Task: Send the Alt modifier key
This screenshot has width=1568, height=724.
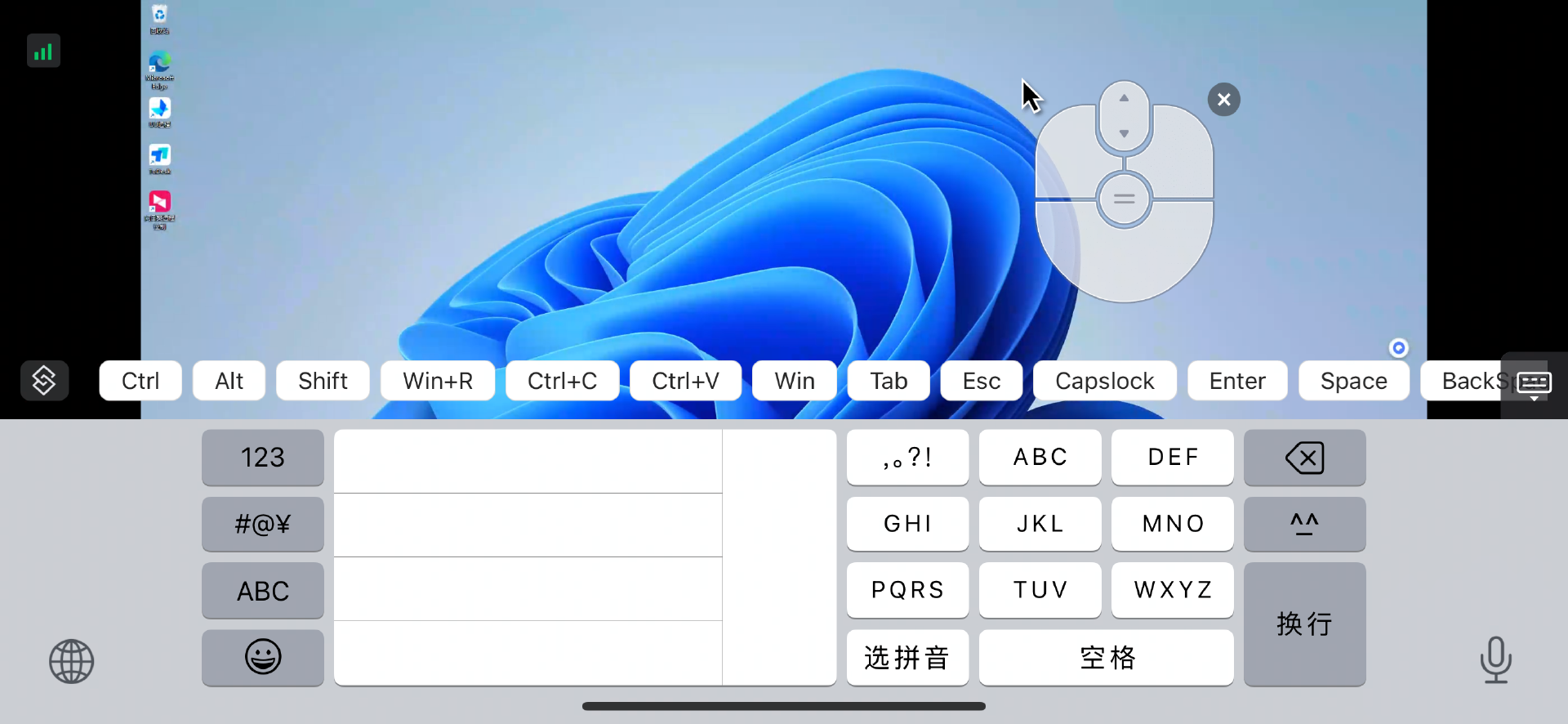Action: click(229, 381)
